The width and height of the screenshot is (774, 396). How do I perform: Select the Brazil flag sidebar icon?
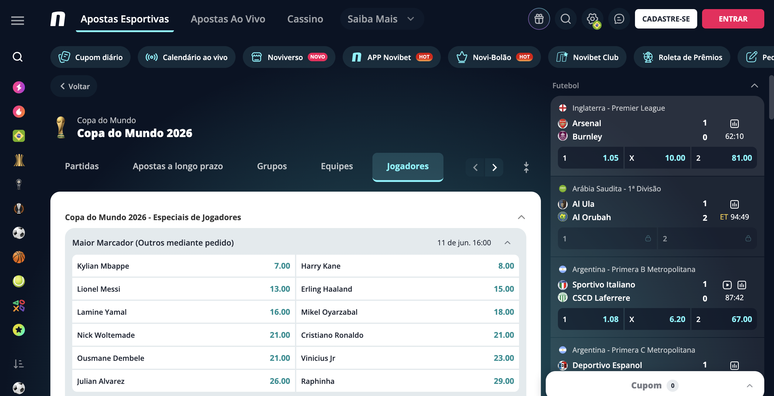(x=19, y=136)
